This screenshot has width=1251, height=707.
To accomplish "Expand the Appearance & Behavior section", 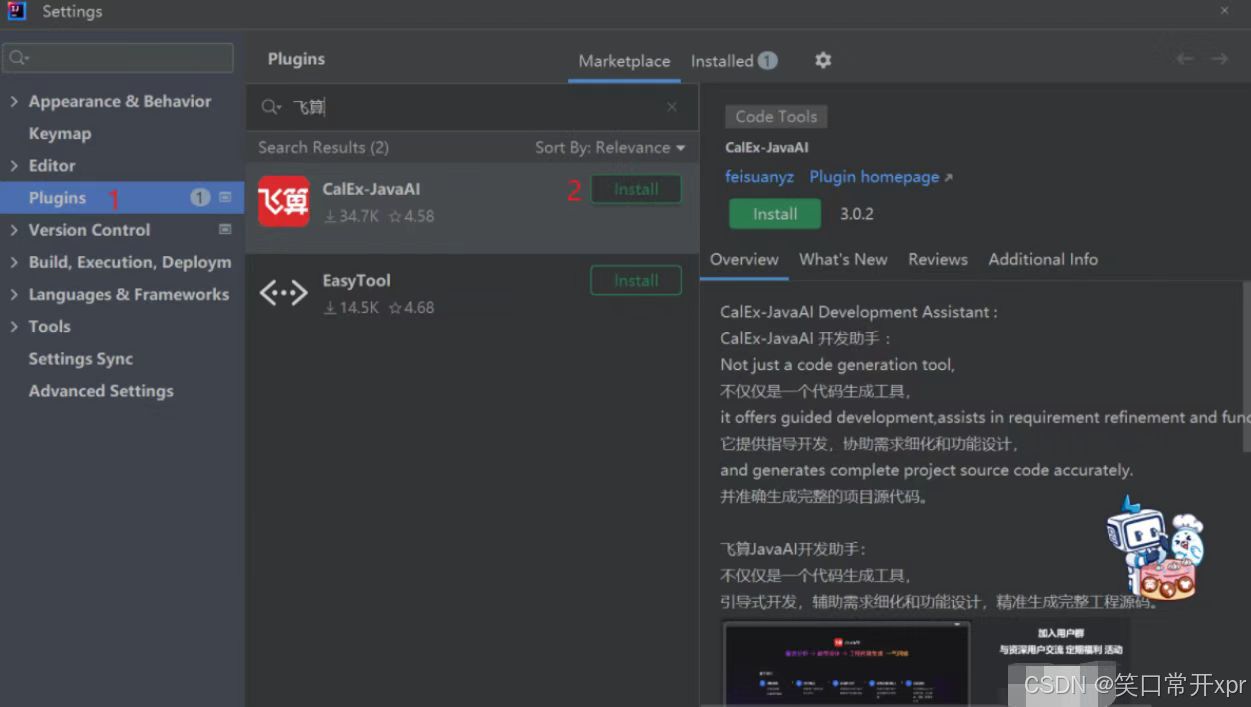I will point(14,101).
